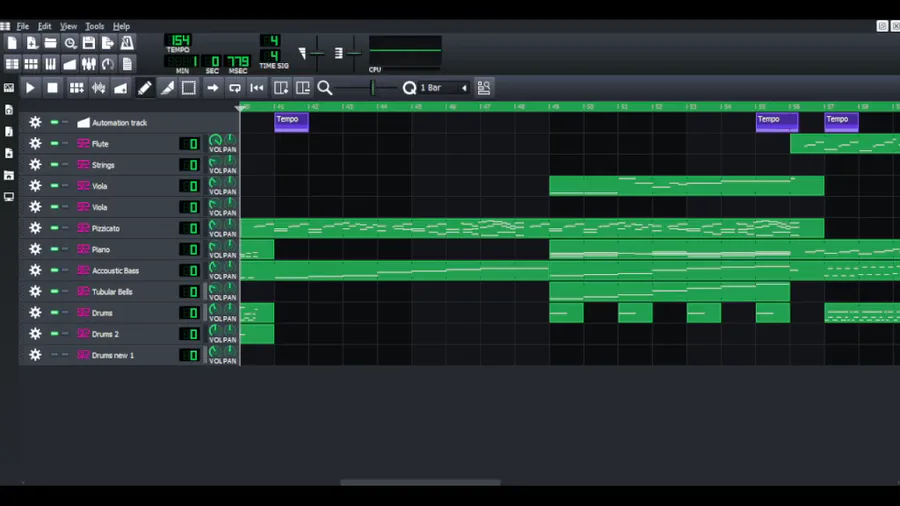Select the Draw mode pencil
Image resolution: width=900 pixels, height=506 pixels.
(145, 88)
